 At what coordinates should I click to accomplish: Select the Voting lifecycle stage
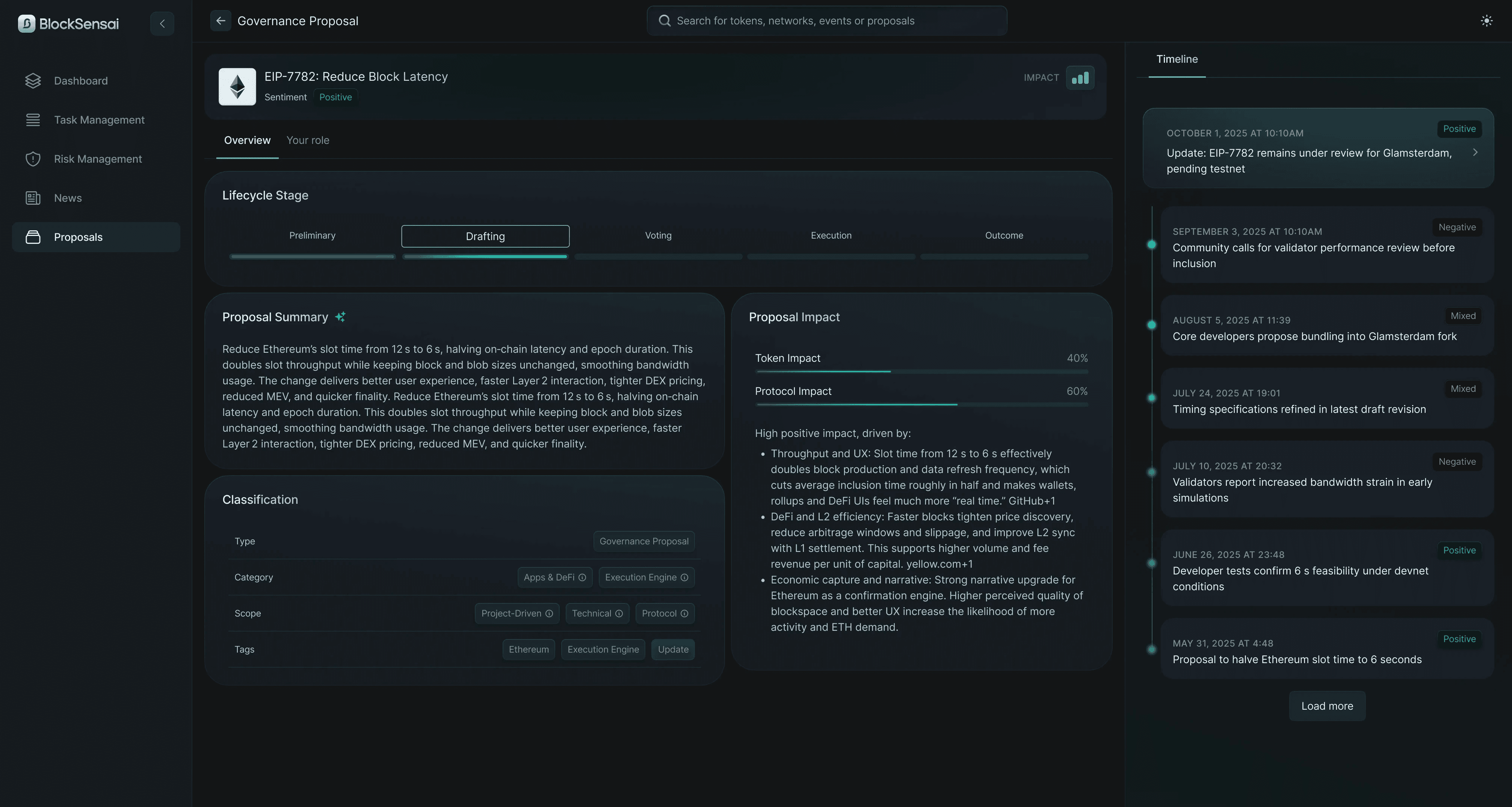click(658, 236)
